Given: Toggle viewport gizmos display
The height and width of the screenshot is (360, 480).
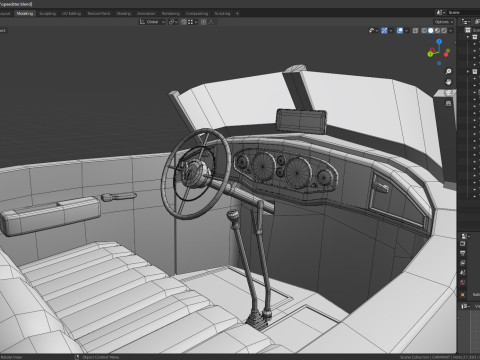Looking at the screenshot, I should (384, 30).
